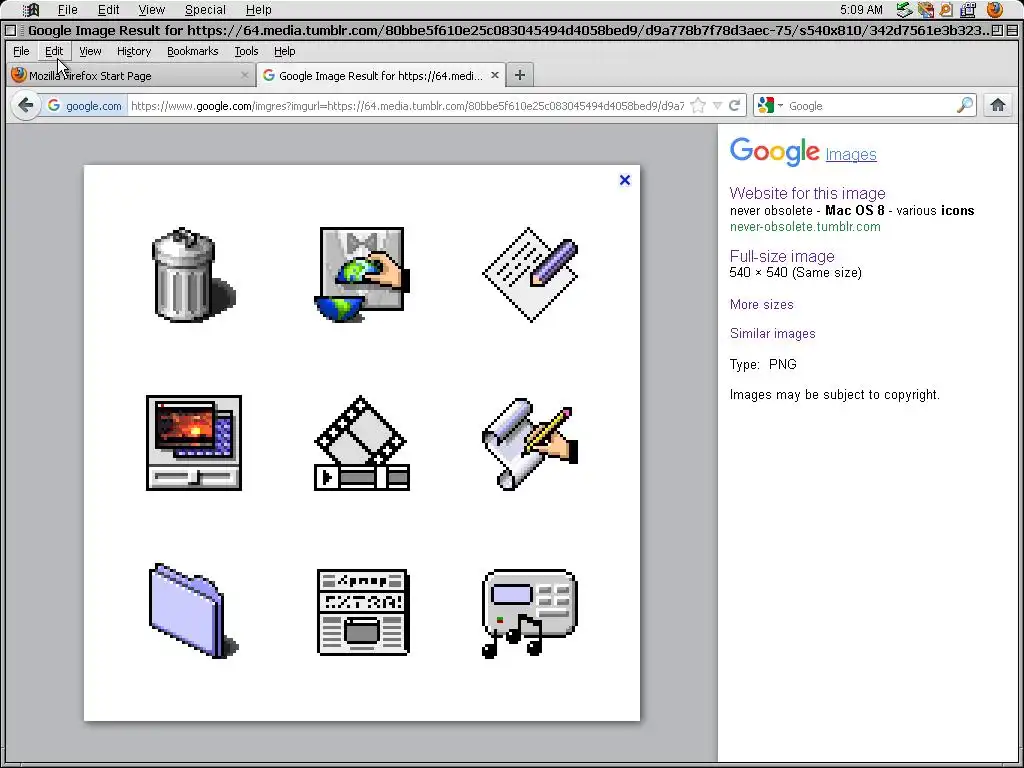Open the Tools menu
Screen dimensions: 1024x768
[246, 51]
